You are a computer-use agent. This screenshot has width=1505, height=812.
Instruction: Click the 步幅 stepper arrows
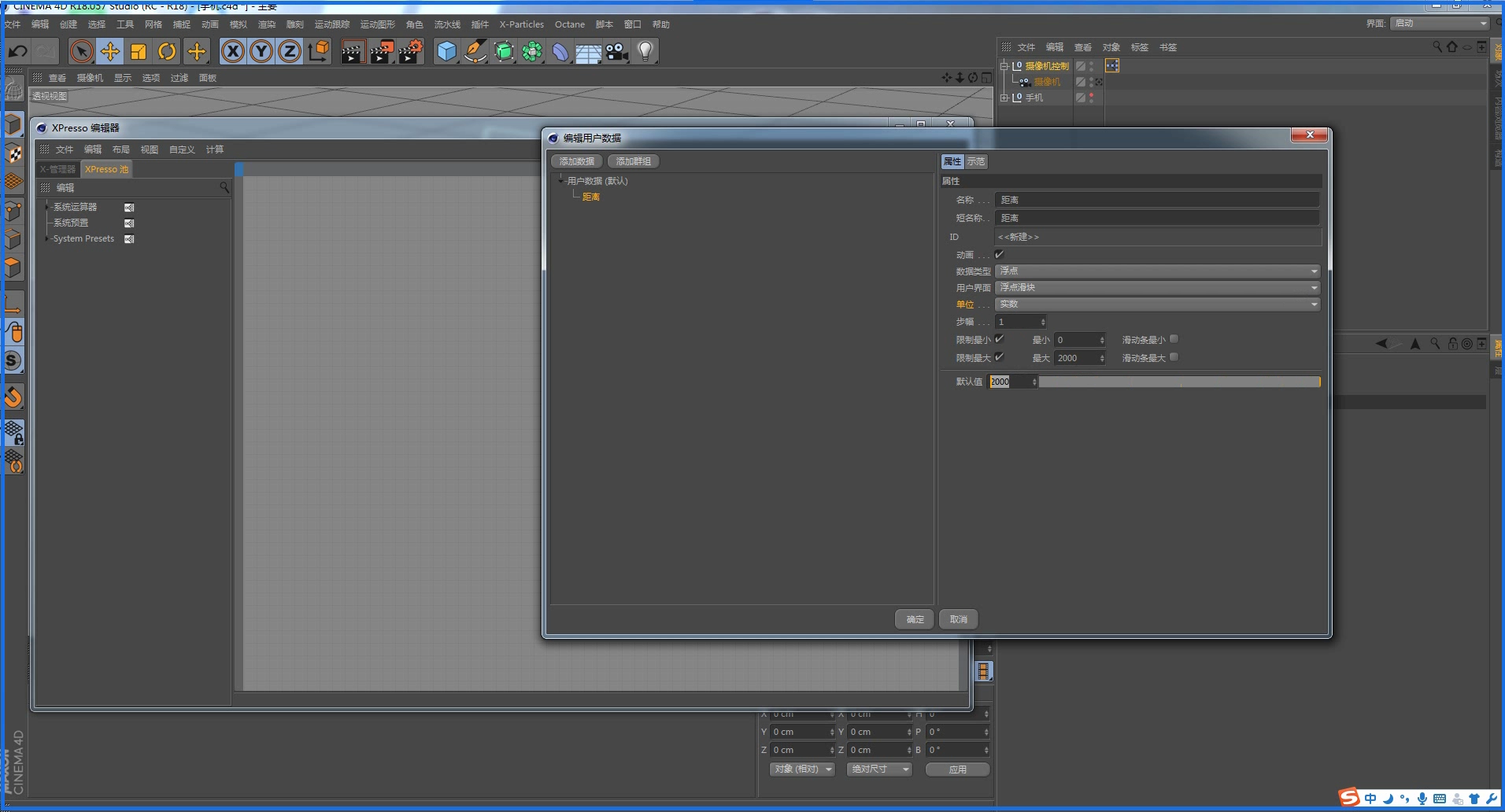coord(1043,322)
